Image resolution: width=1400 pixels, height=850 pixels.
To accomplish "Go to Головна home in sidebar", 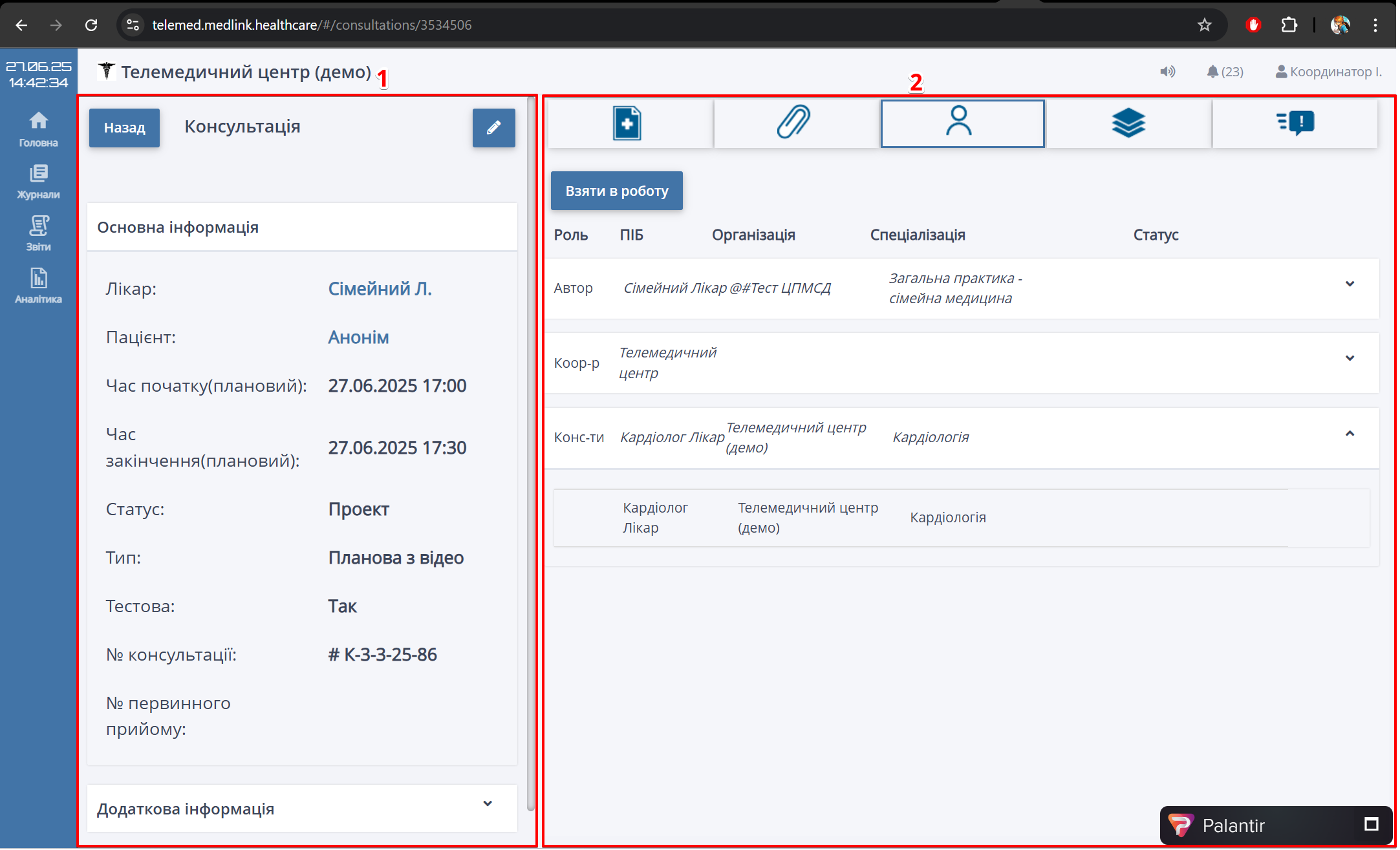I will (38, 129).
